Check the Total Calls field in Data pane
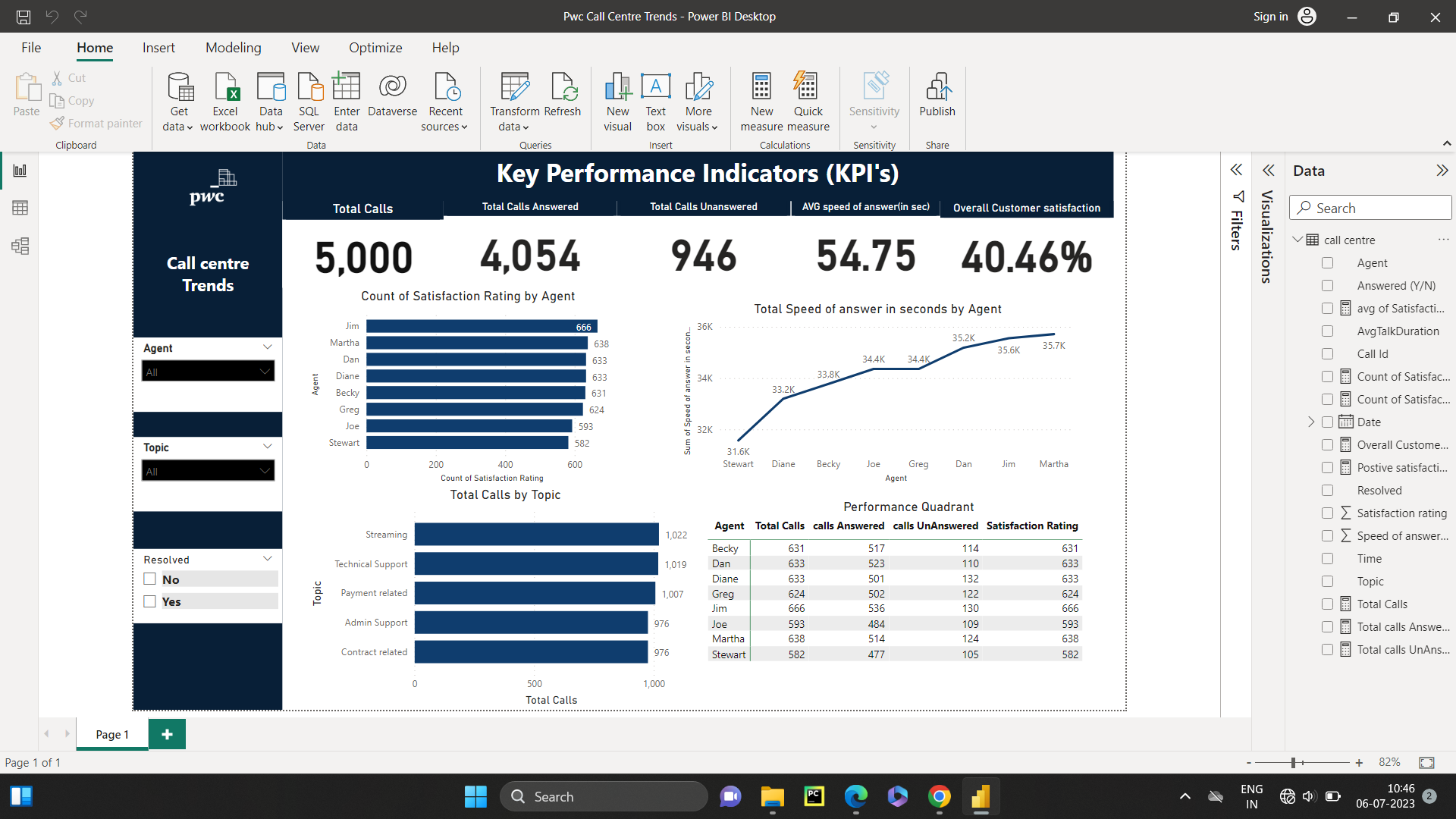Viewport: 1456px width, 819px height. pyautogui.click(x=1328, y=604)
